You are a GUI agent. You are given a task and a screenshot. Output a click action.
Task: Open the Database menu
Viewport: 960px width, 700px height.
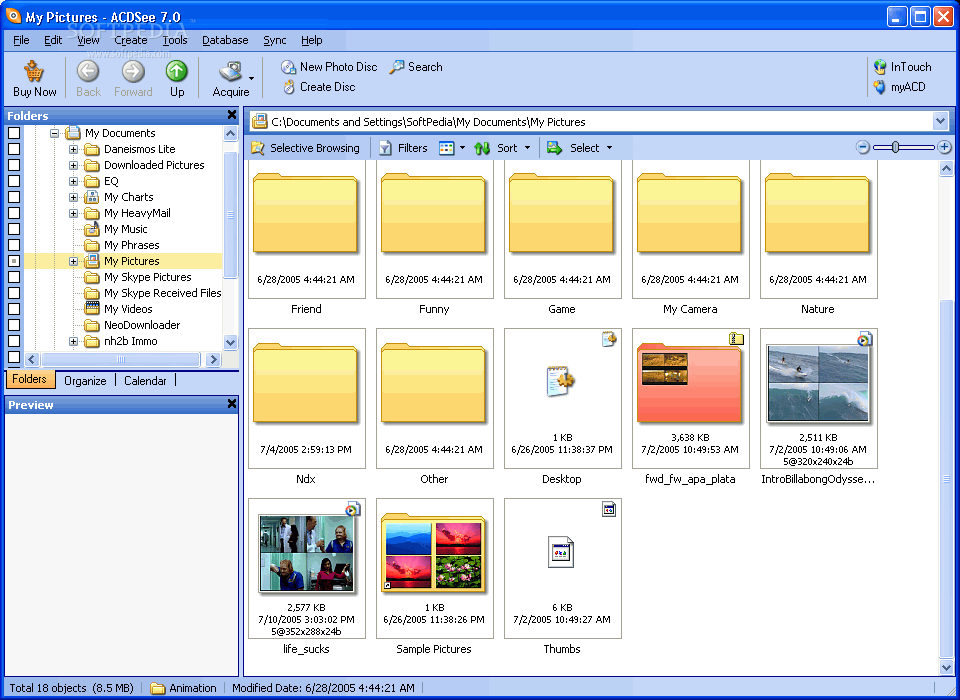point(225,40)
